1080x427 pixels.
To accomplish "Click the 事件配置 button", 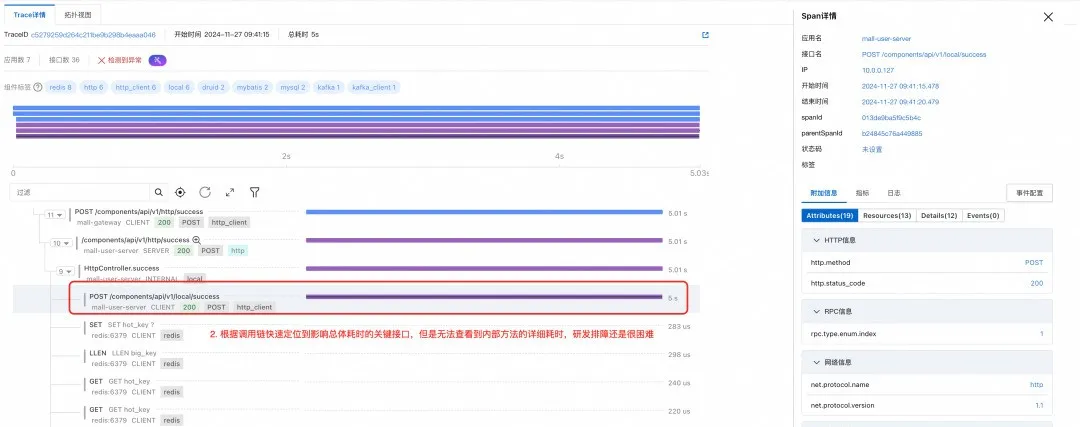I will [x=1029, y=193].
